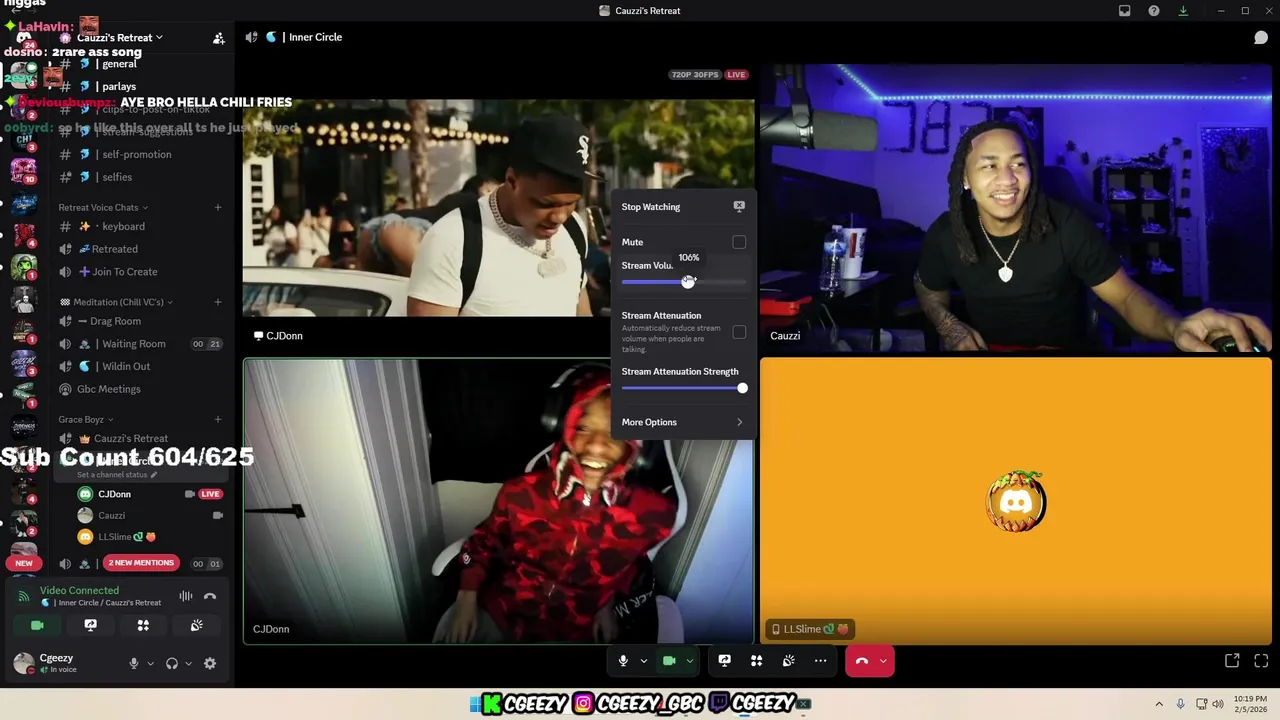Jump to 2 NEW MENTIONS pill
This screenshot has height=720, width=1280.
point(141,563)
